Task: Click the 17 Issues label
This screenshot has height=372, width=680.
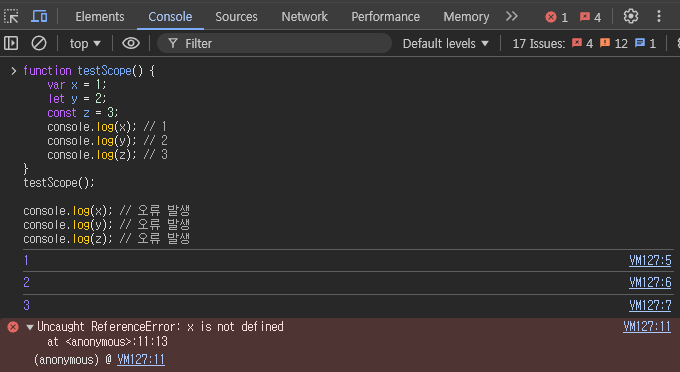Action: pos(539,43)
